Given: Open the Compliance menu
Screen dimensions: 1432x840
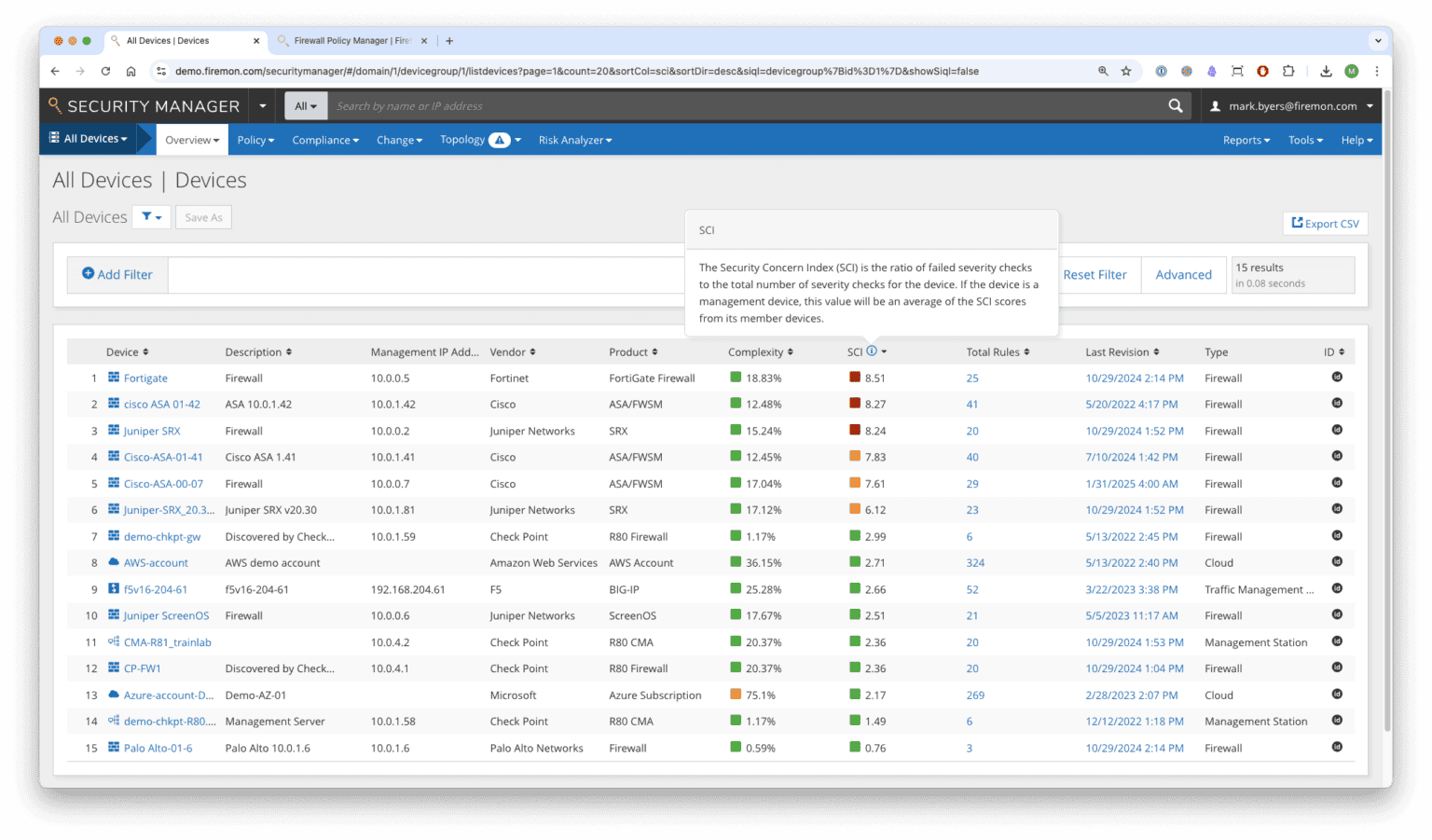Looking at the screenshot, I should click(x=324, y=140).
